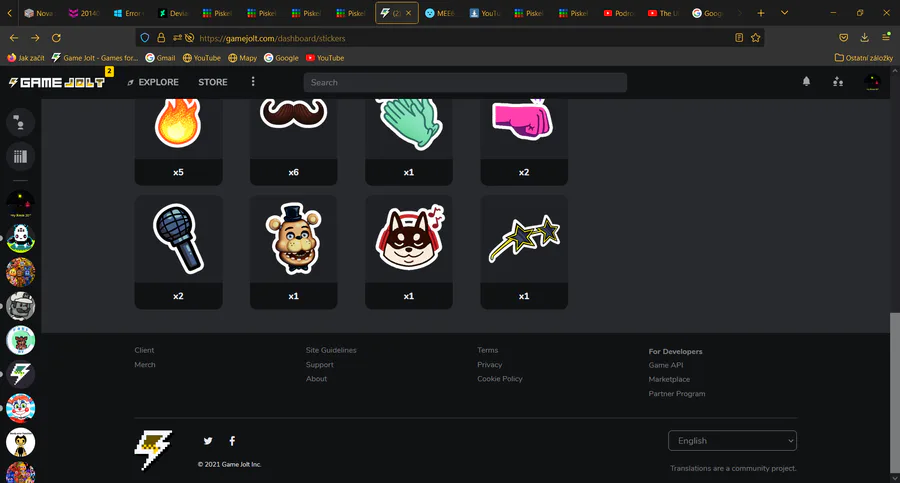
Task: Open the panda community in the sidebar
Action: pyautogui.click(x=20, y=238)
